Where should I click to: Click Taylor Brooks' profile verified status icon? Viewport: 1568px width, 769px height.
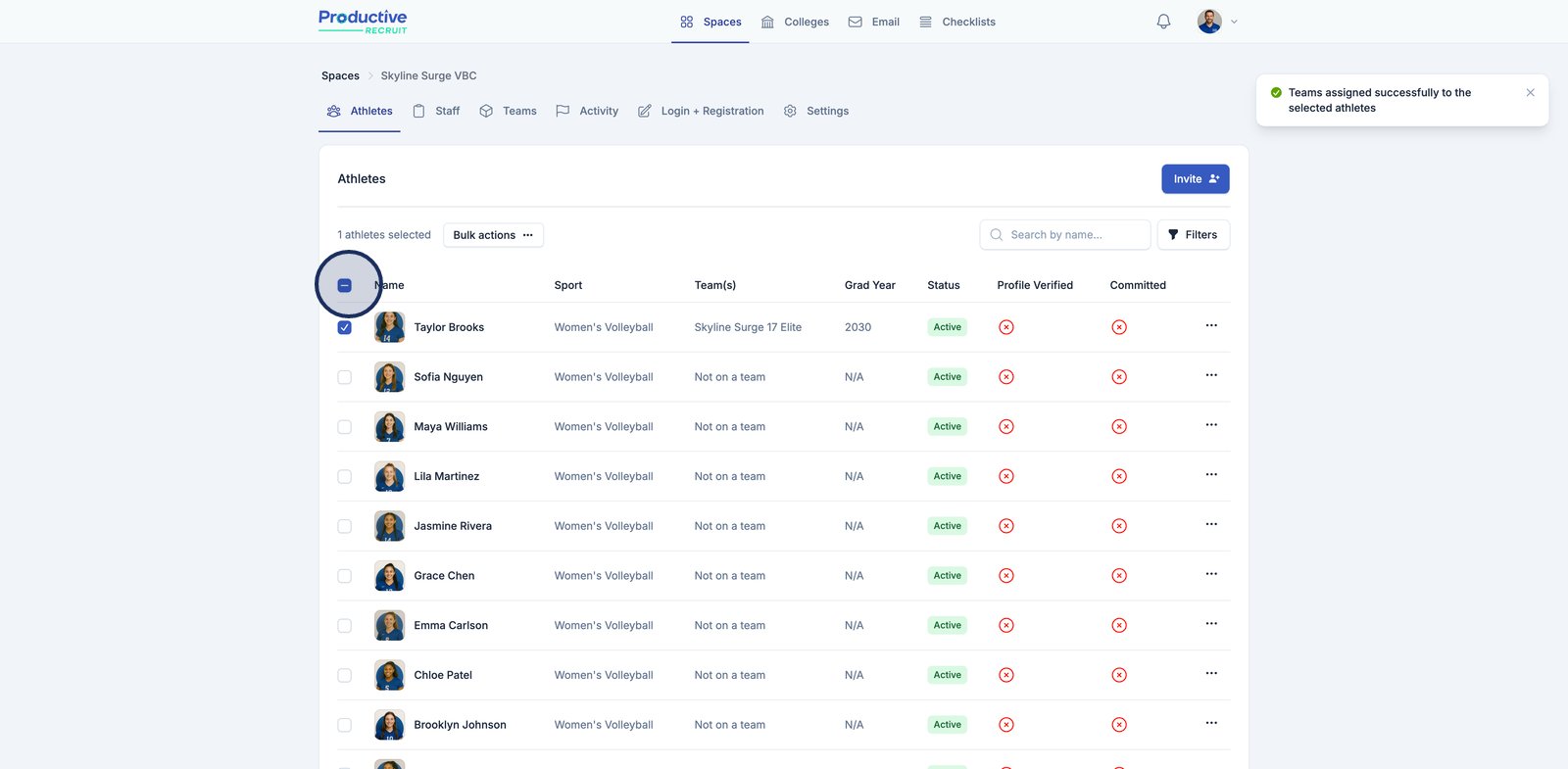point(1005,327)
